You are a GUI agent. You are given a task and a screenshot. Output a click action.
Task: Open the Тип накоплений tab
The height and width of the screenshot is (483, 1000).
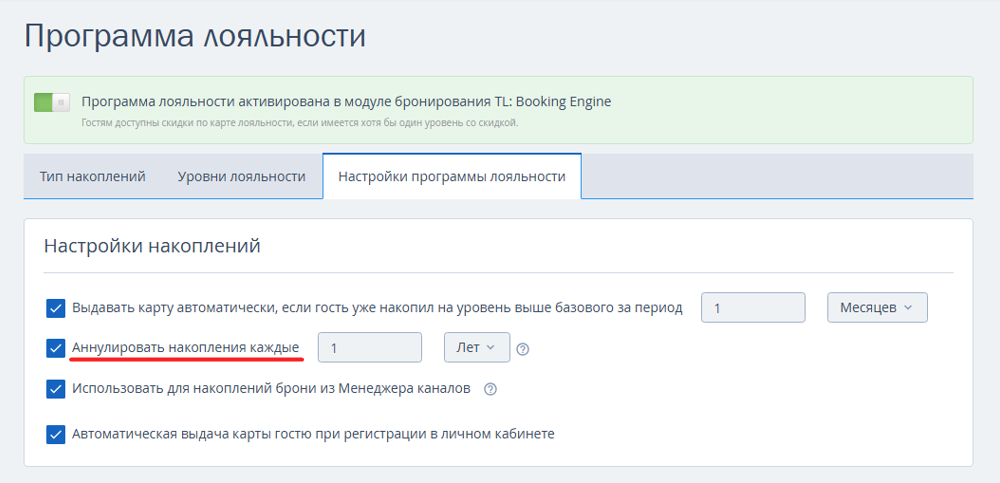click(92, 177)
